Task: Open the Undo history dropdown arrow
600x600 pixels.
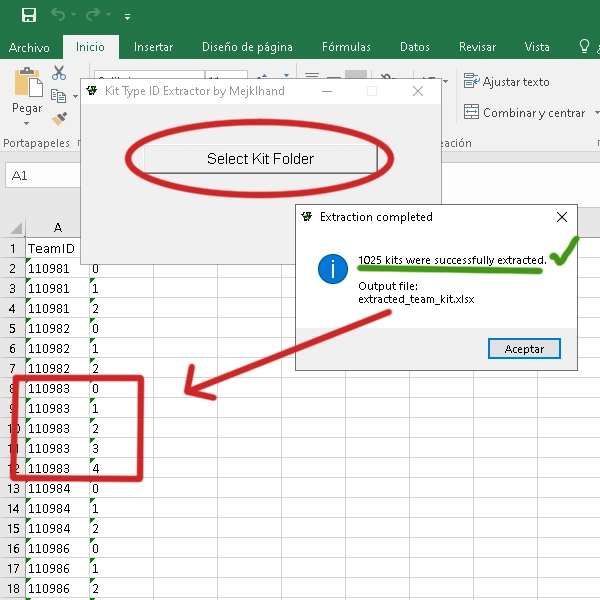Action: [x=73, y=15]
